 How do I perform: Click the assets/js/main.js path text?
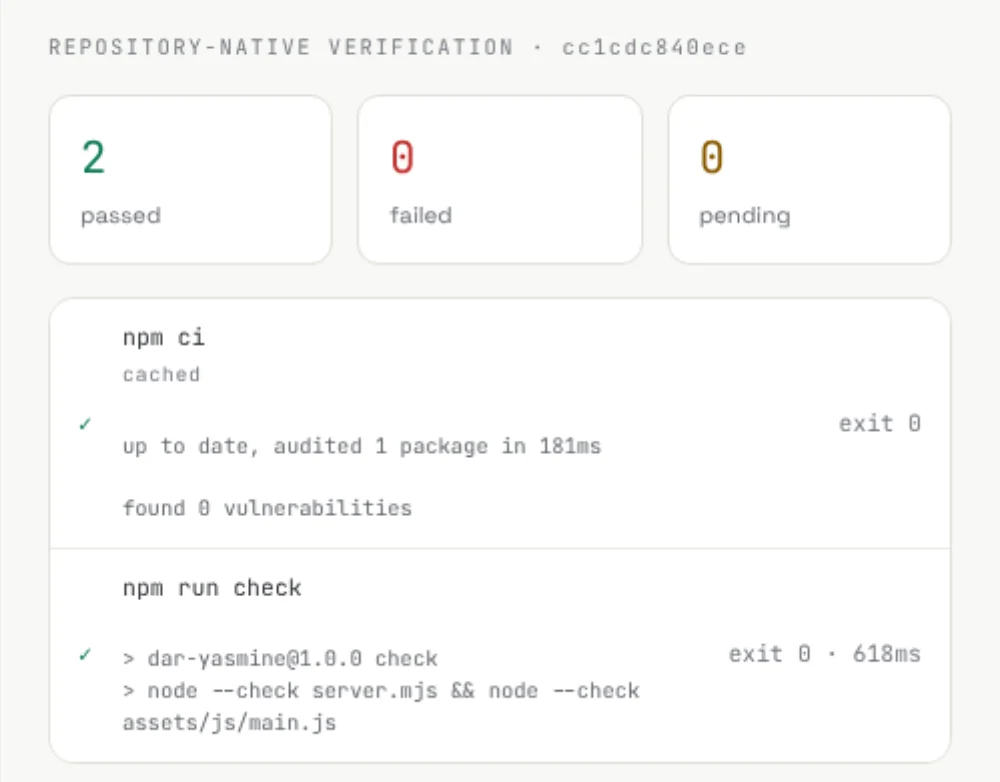pyautogui.click(x=229, y=723)
